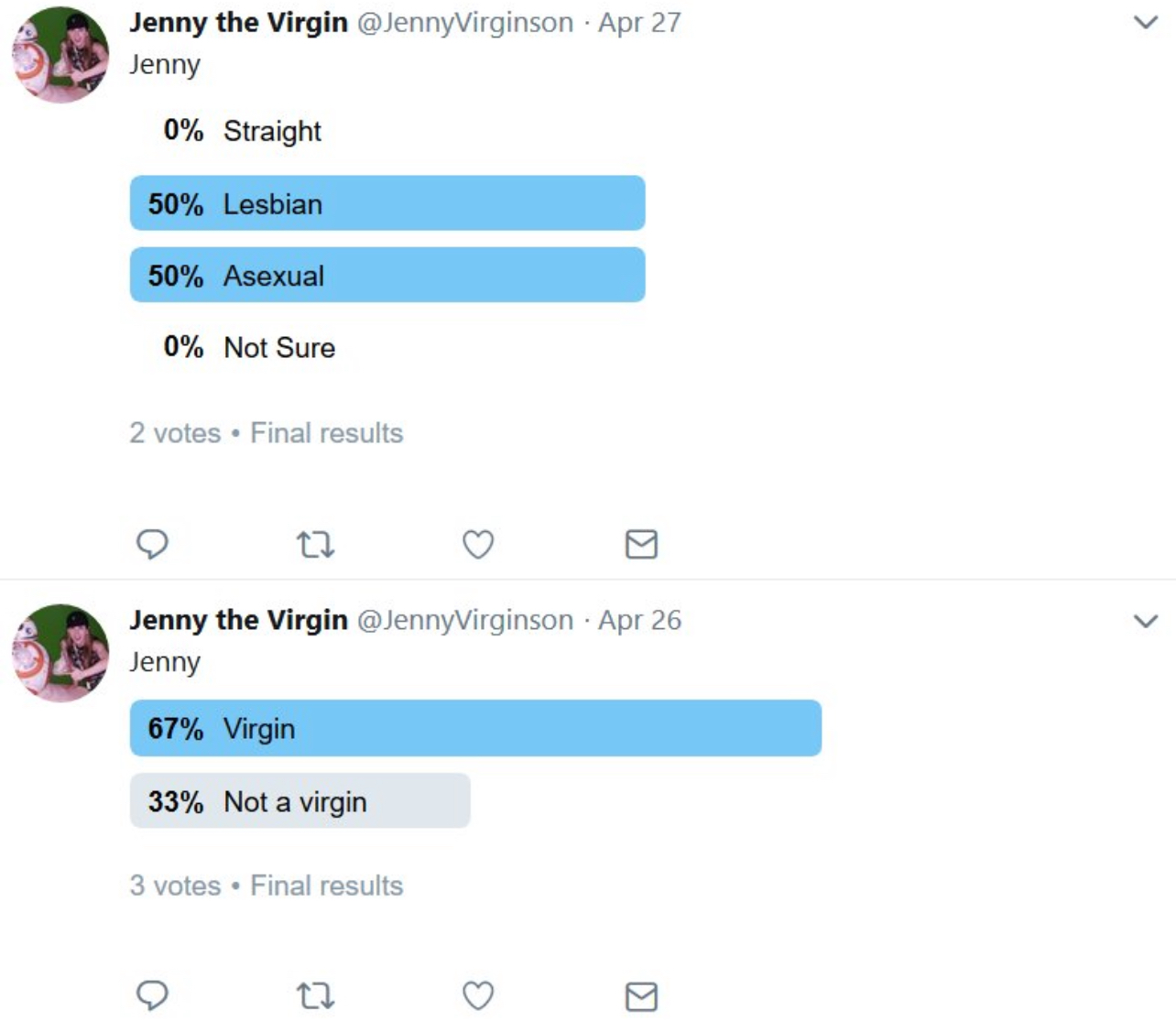Click the 50% Asexual poll bar

pos(387,275)
